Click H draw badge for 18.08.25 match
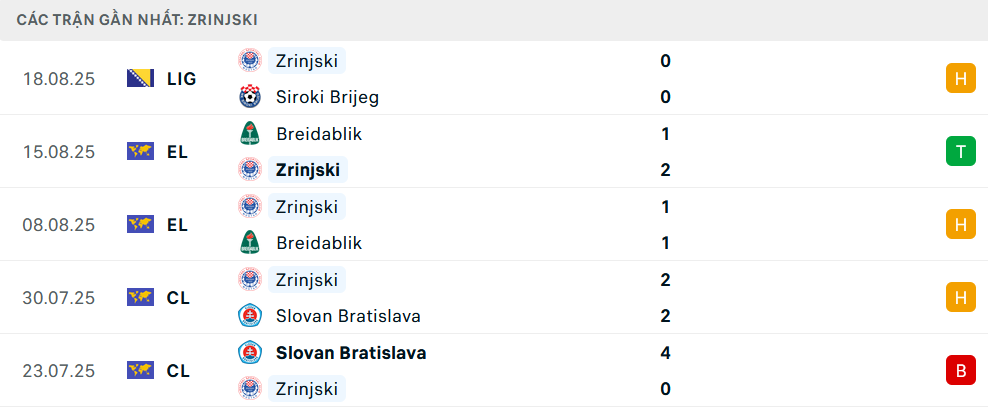988x410 pixels. pyautogui.click(x=960, y=79)
